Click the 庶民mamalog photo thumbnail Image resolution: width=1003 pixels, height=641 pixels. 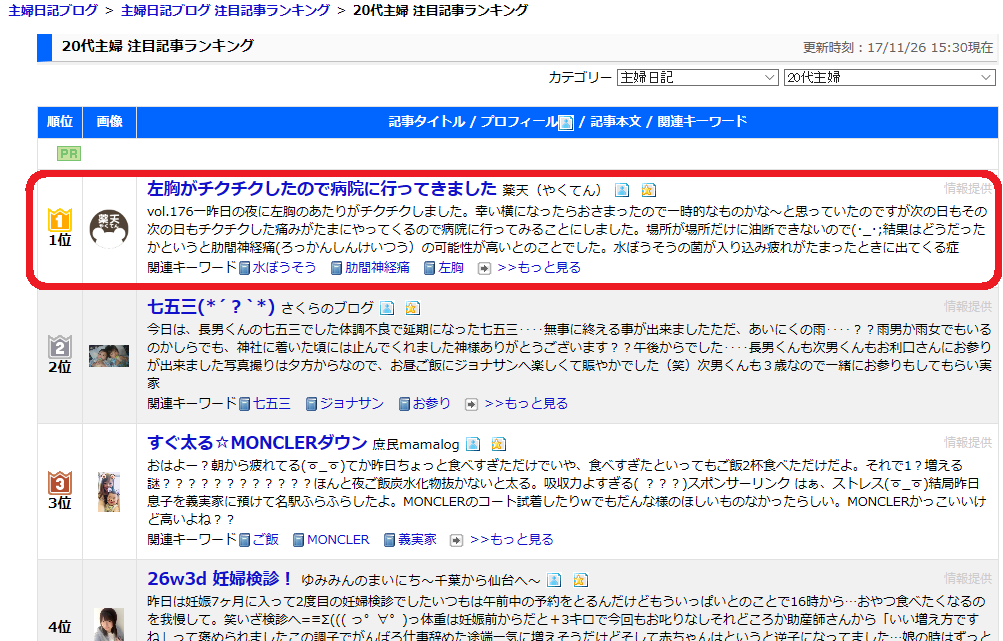click(x=109, y=492)
